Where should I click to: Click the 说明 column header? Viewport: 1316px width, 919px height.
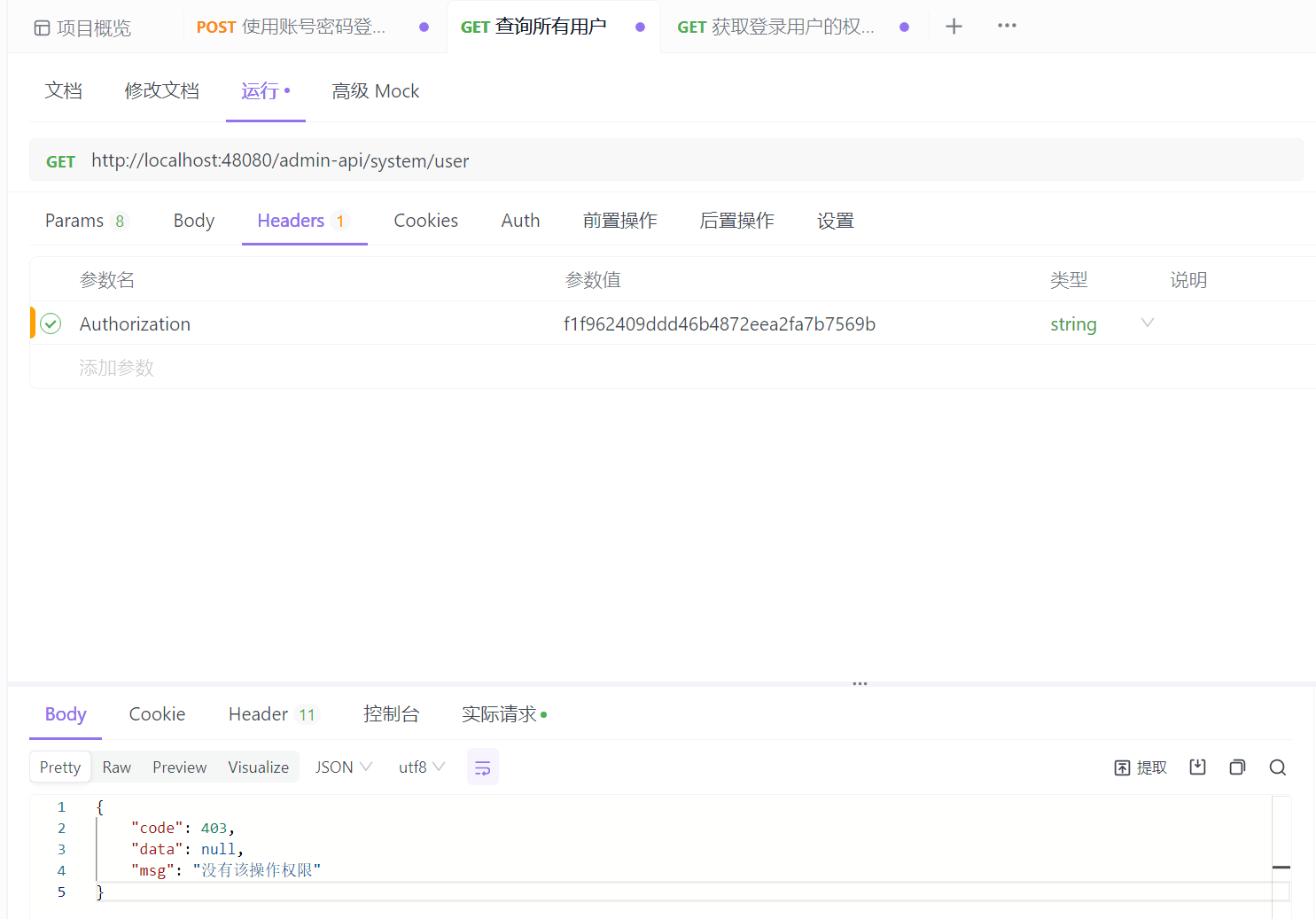pyautogui.click(x=1188, y=280)
